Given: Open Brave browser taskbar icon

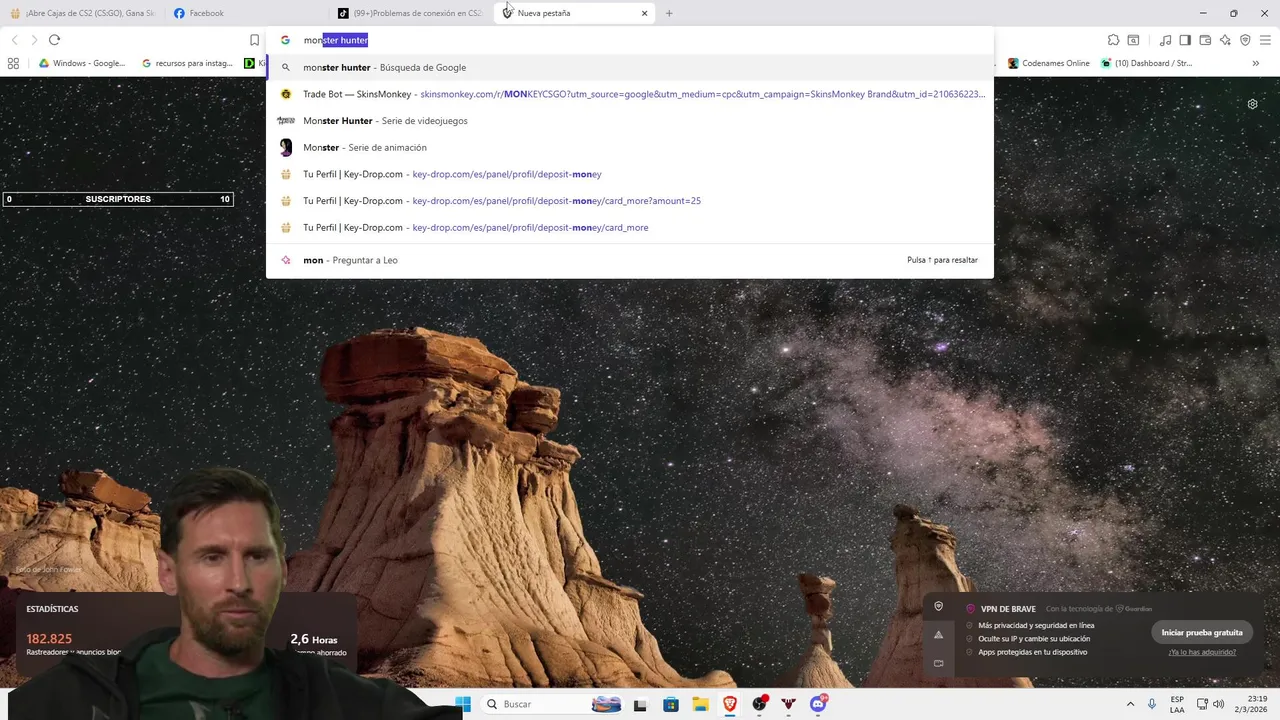Looking at the screenshot, I should pos(730,704).
